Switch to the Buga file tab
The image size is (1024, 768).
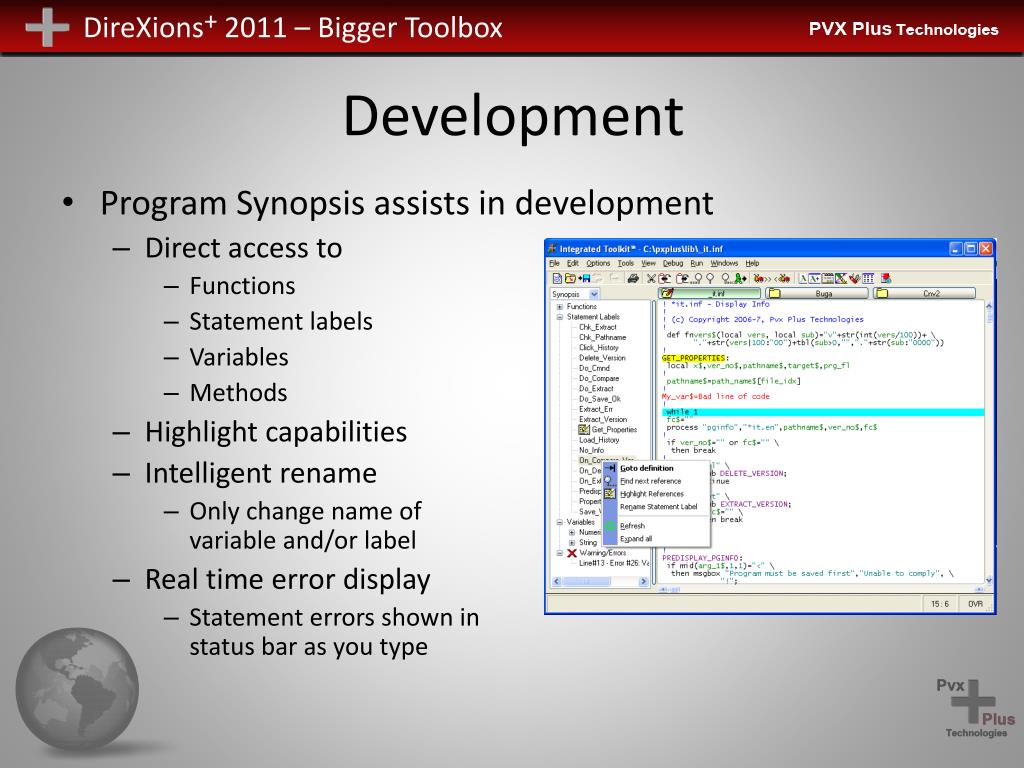817,293
